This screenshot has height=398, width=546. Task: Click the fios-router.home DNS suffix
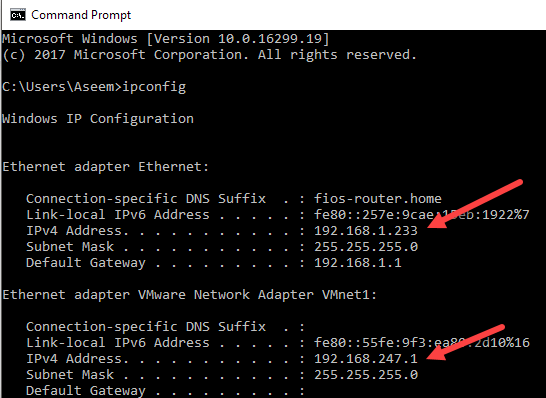pyautogui.click(x=378, y=198)
